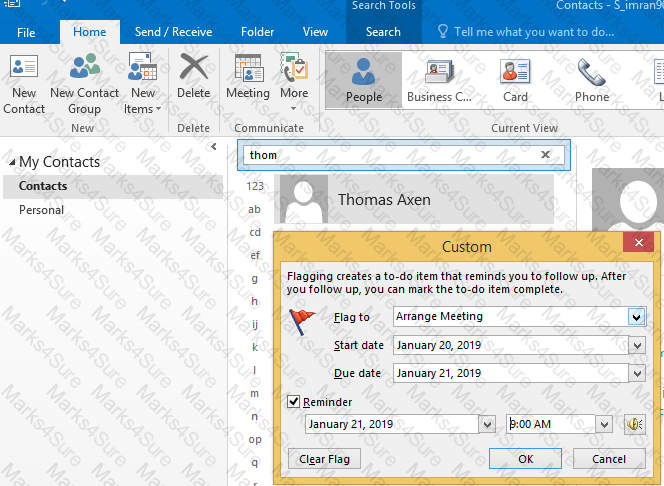This screenshot has width=664, height=486.
Task: Open the Flag to dropdown
Action: click(x=636, y=317)
